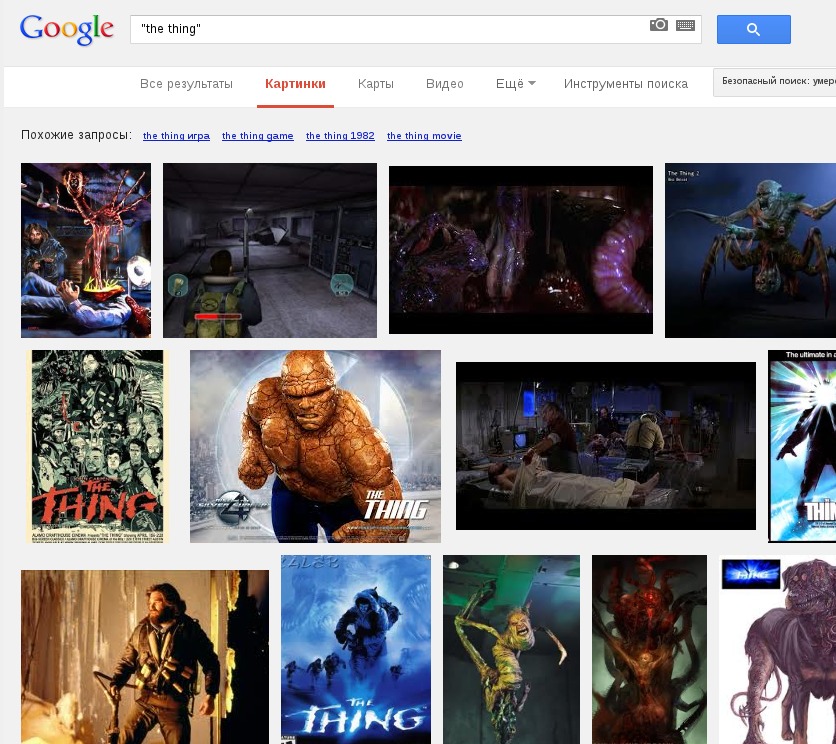The image size is (836, 744).
Task: Open the autopsy table film scene thumbnail
Action: [606, 446]
